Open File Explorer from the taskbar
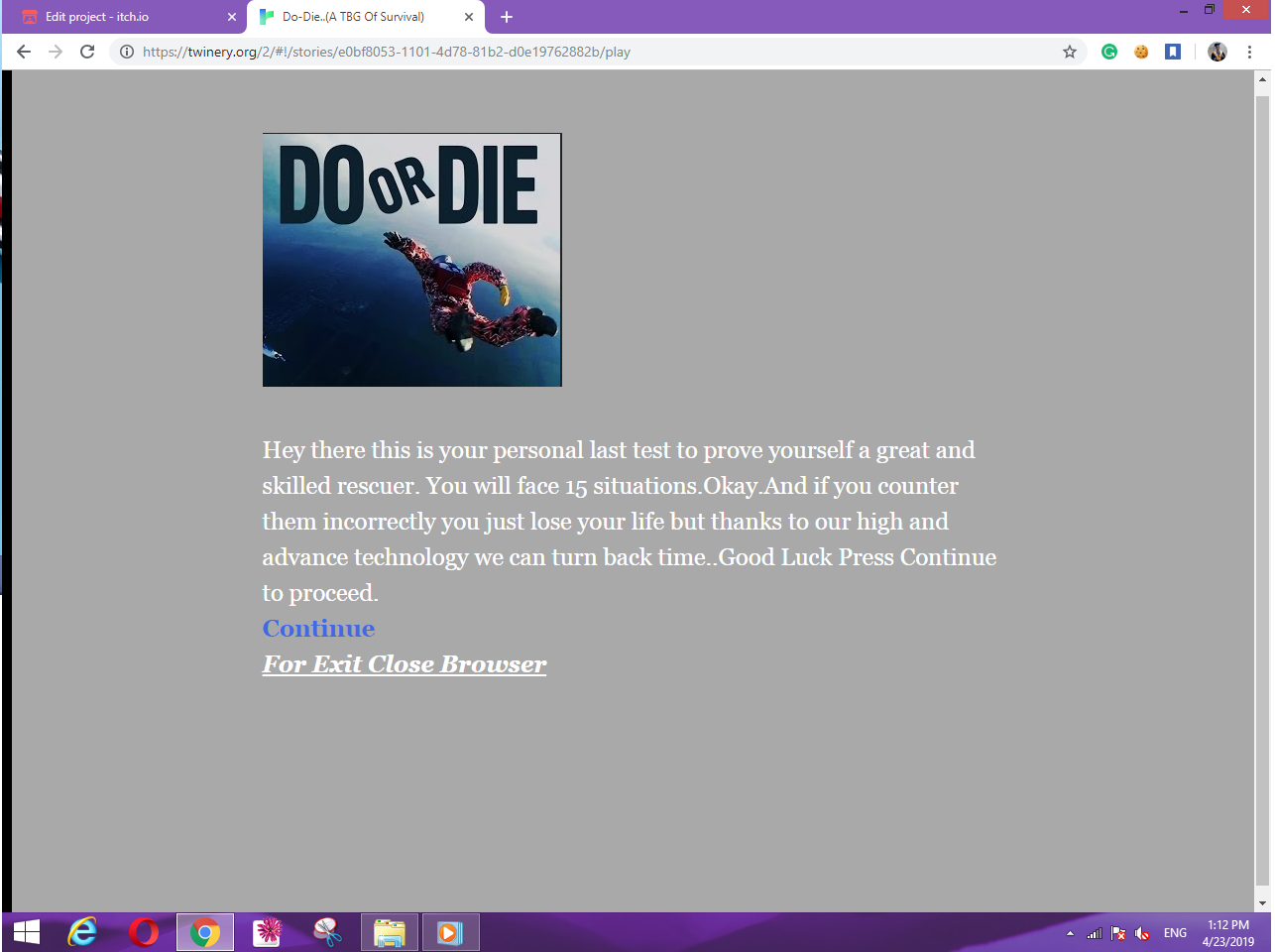Screen dimensions: 1275x952 tap(390, 932)
